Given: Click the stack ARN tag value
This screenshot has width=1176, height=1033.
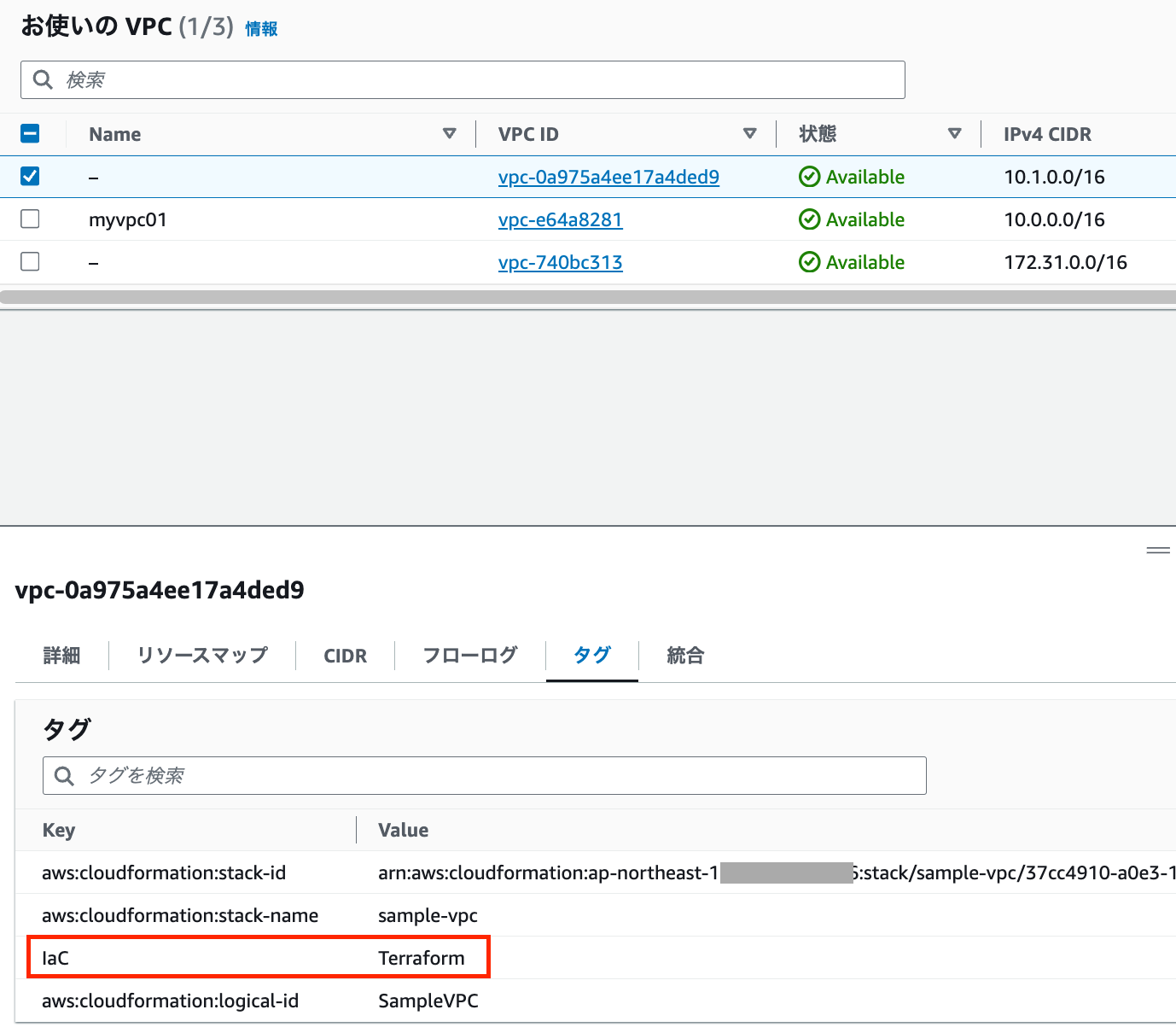Looking at the screenshot, I should coord(777,873).
